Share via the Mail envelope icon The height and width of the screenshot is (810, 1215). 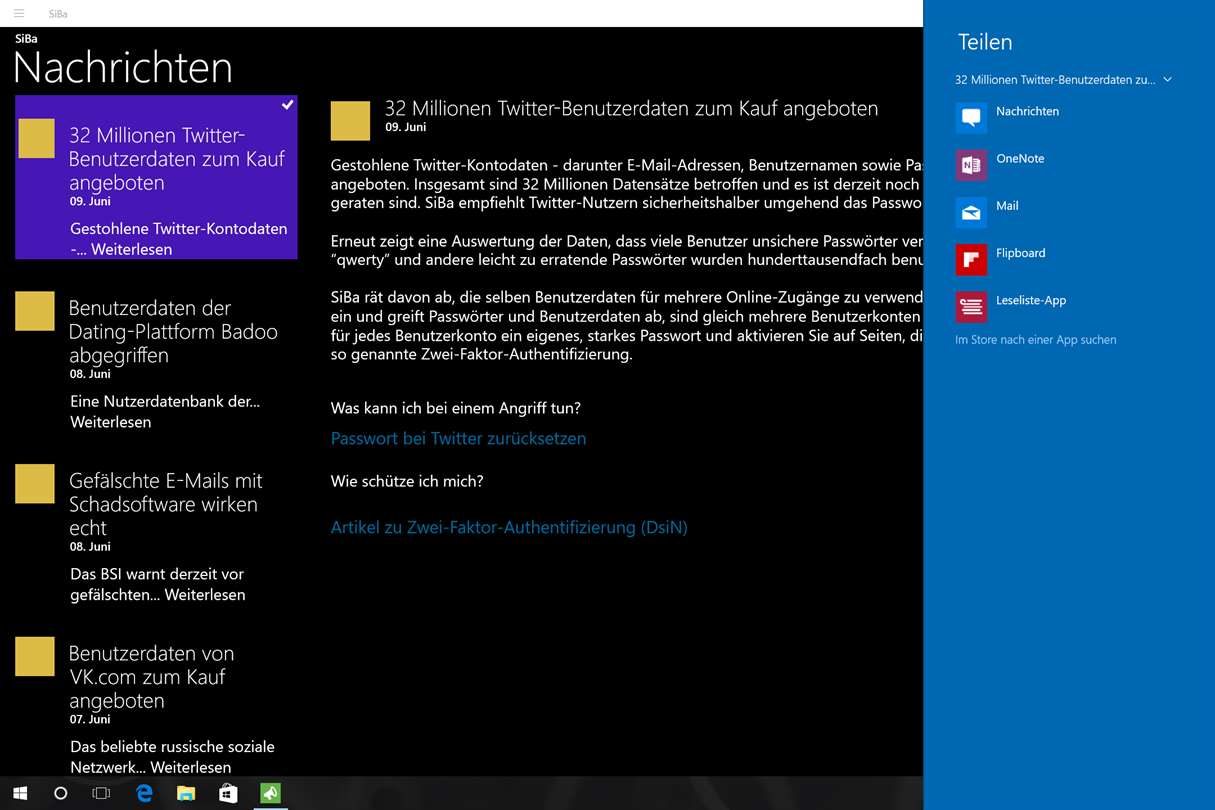[x=971, y=211]
